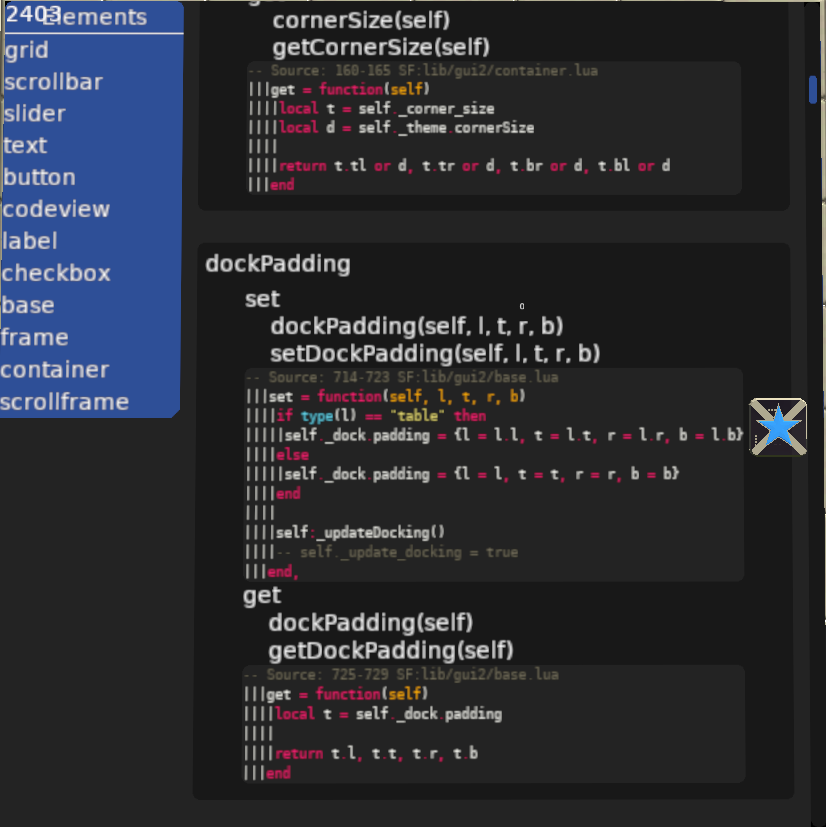Click the StarfallEx star icon

[x=778, y=428]
